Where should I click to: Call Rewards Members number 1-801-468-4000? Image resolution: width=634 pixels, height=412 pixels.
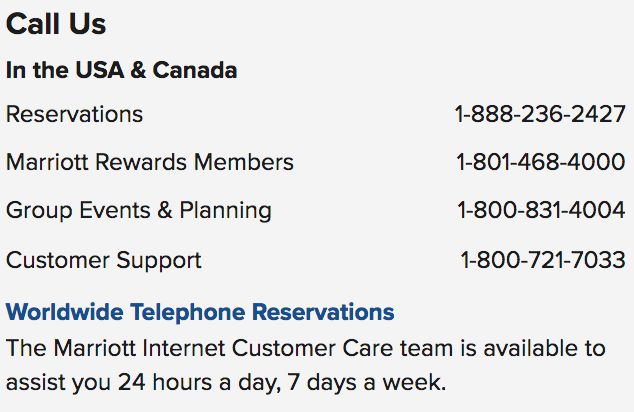[x=540, y=162]
